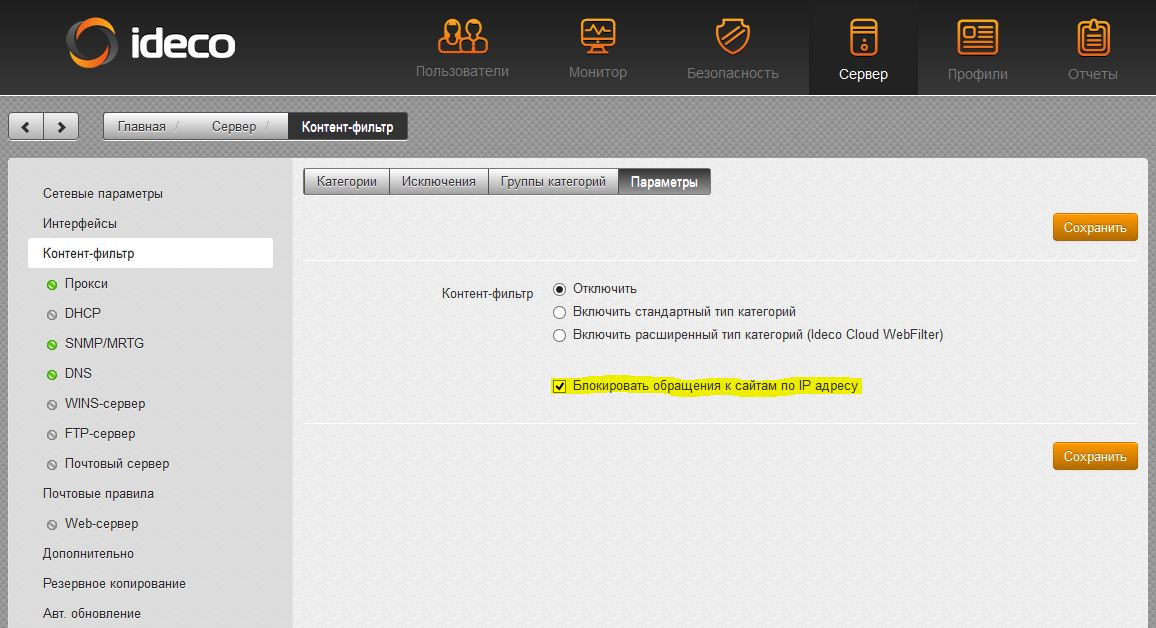Click the Ideco logo
1156x628 pixels.
(151, 43)
